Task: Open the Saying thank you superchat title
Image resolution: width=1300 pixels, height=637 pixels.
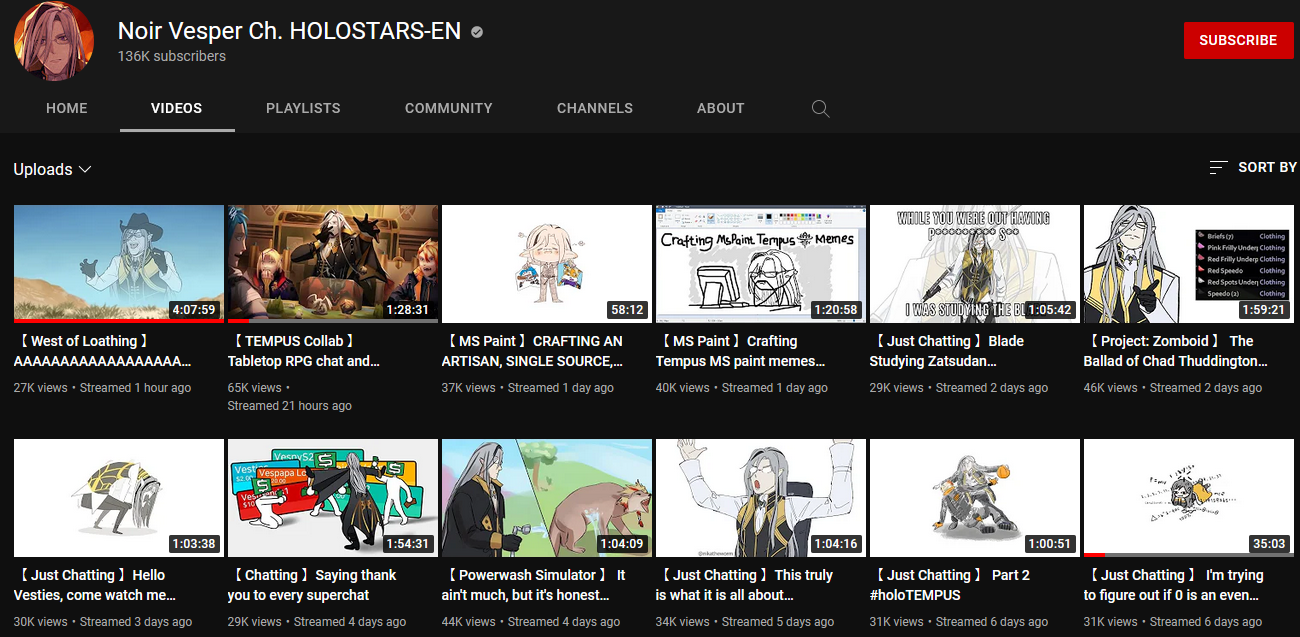Action: point(312,585)
